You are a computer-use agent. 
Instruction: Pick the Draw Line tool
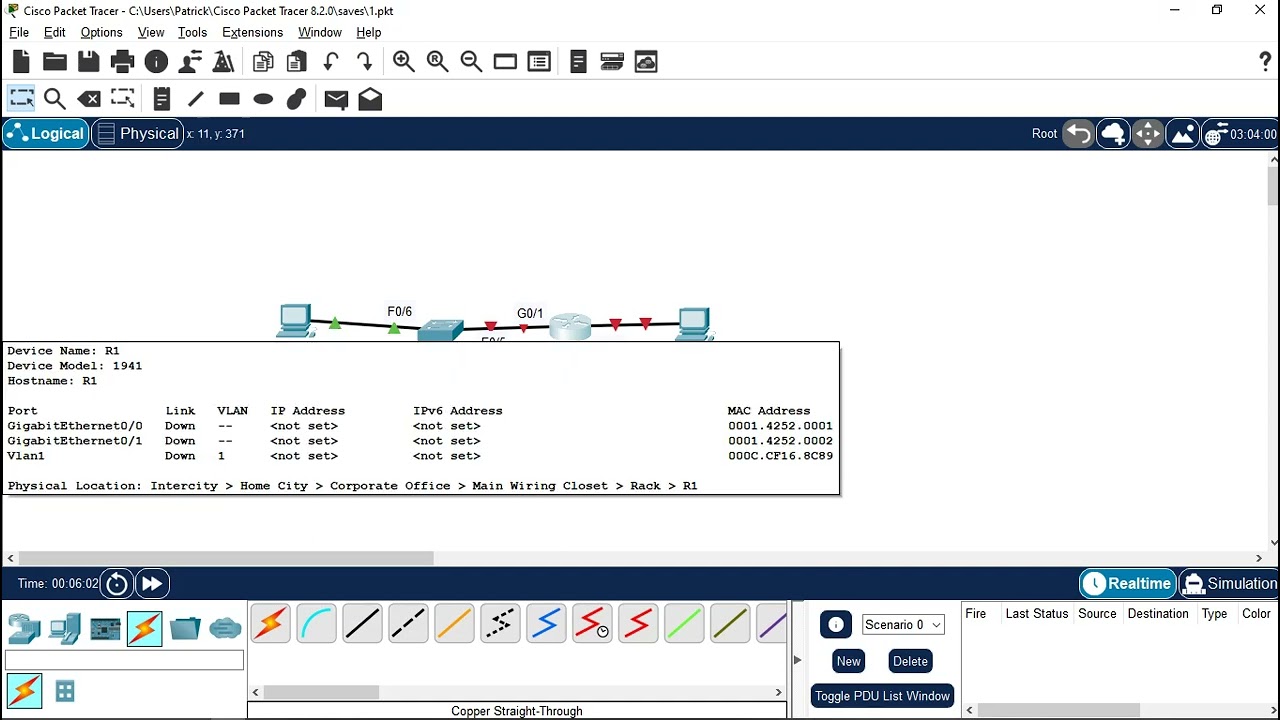[196, 99]
